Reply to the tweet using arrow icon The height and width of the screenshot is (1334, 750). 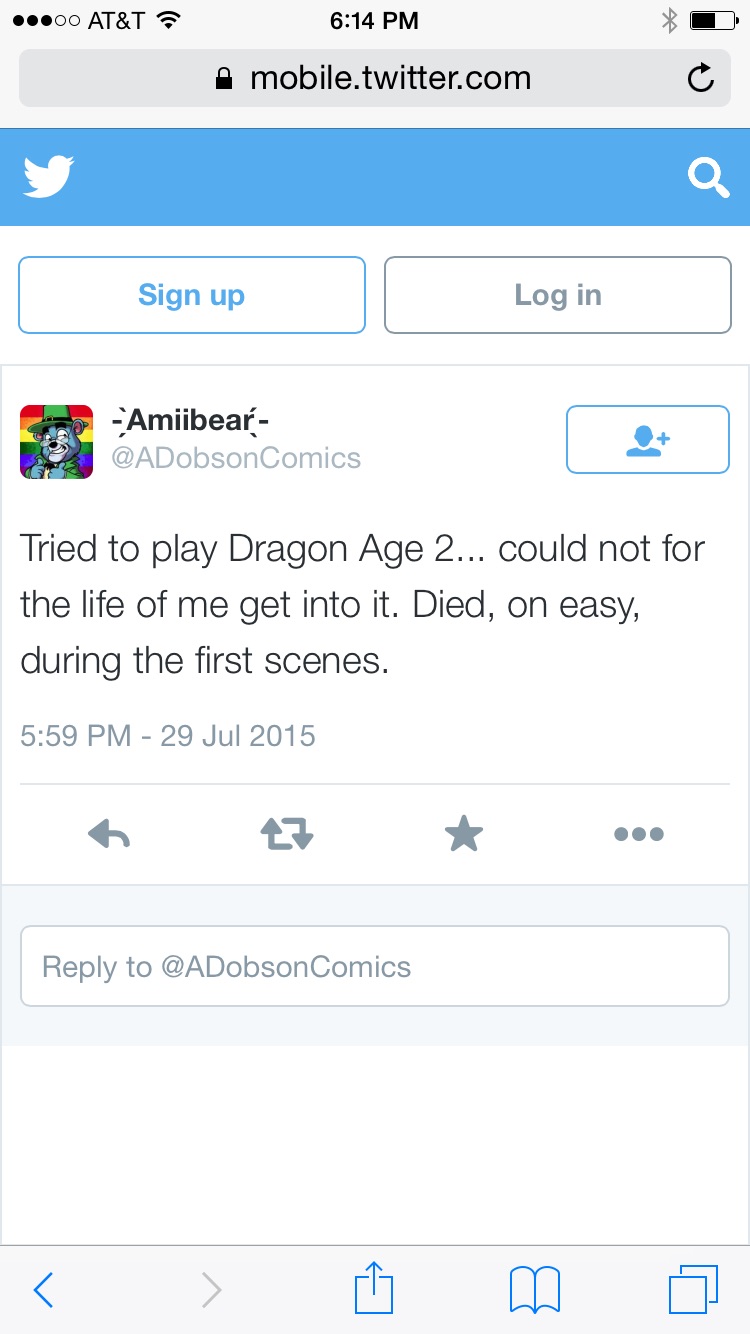pos(109,834)
